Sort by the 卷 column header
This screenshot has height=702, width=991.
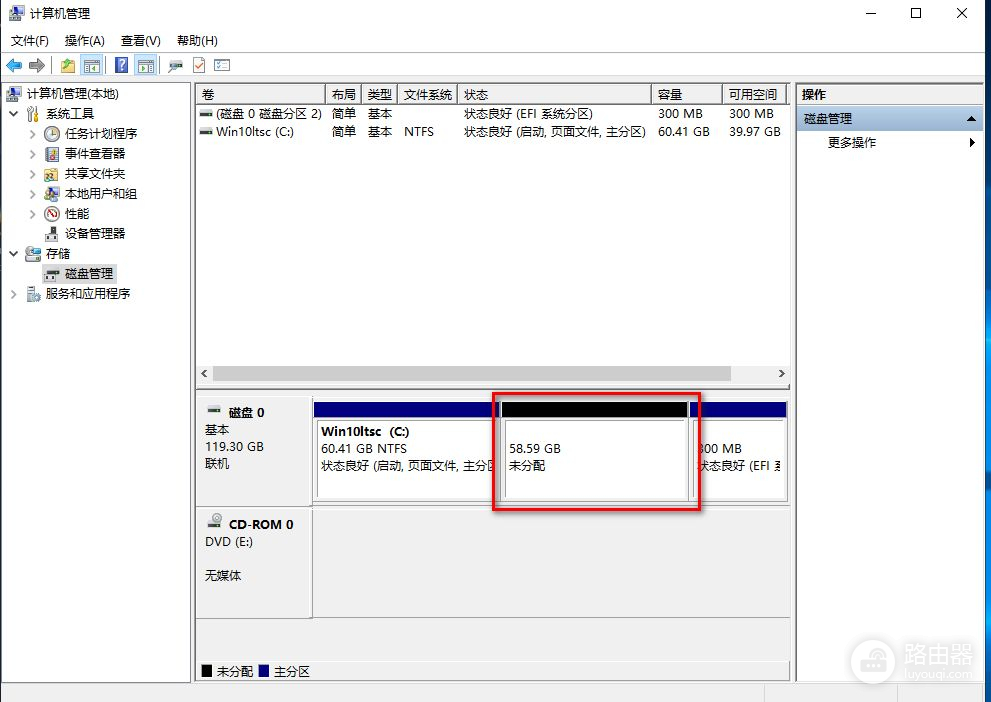pyautogui.click(x=260, y=95)
